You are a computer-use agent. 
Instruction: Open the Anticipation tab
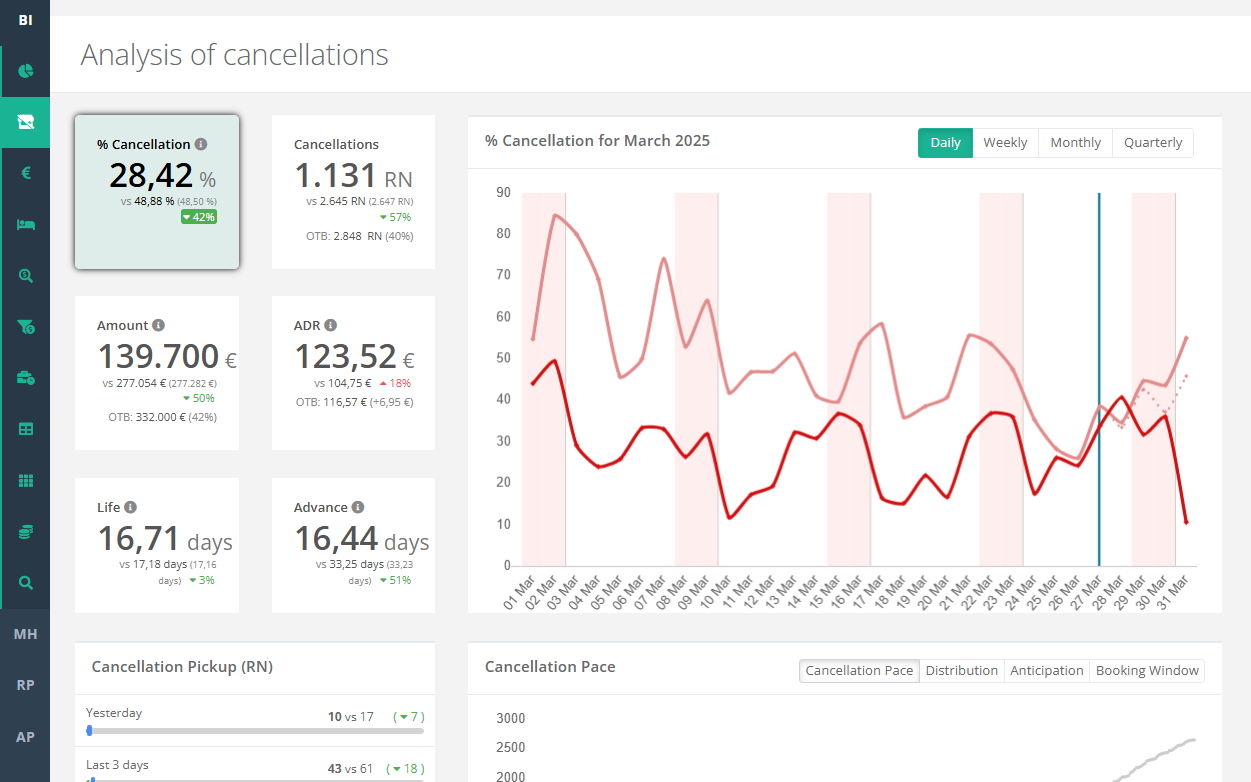click(x=1046, y=671)
